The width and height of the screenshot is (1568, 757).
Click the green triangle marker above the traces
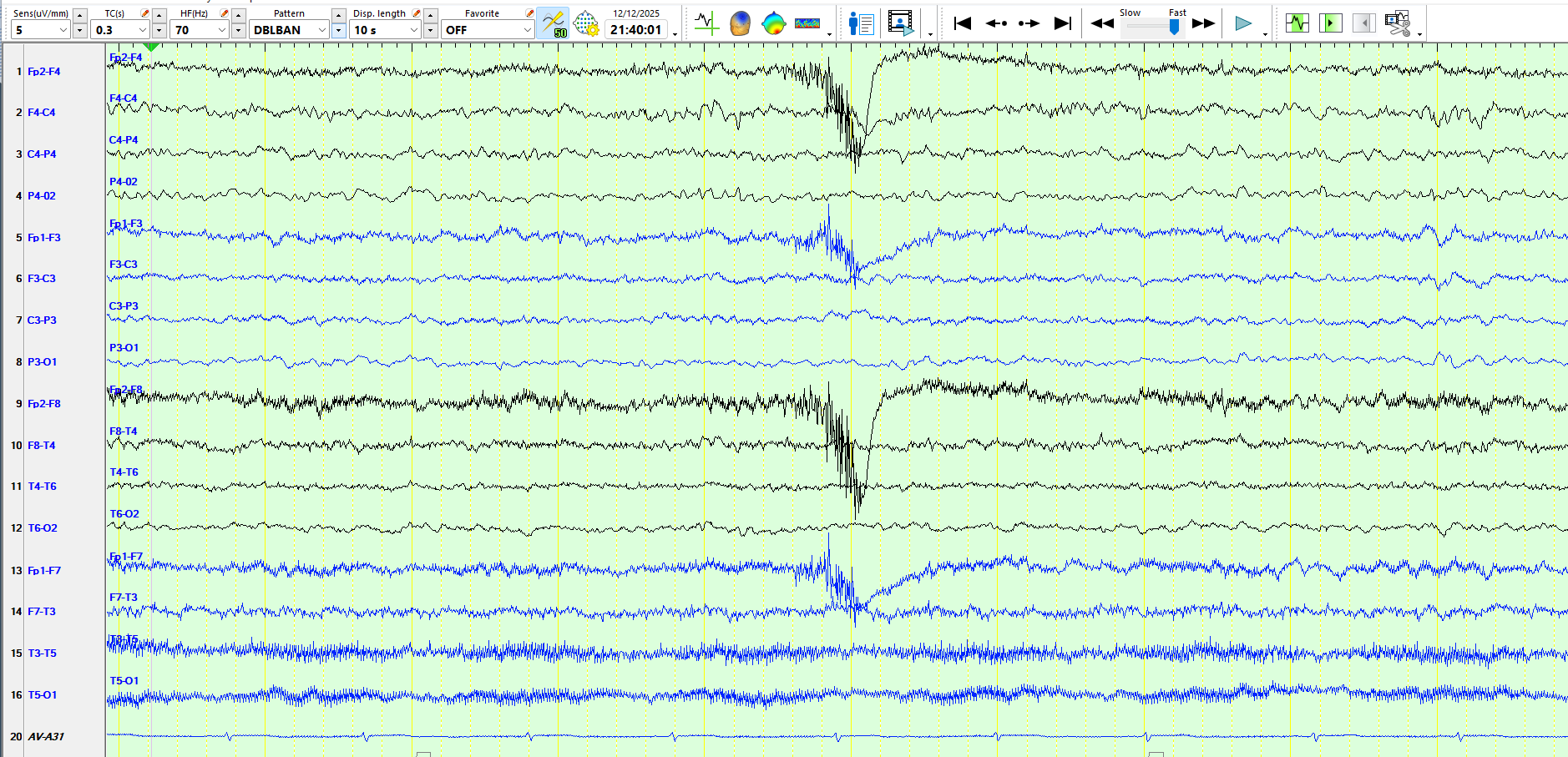[151, 48]
